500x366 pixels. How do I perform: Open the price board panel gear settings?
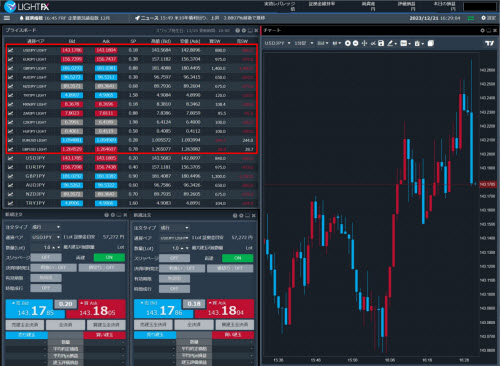pyautogui.click(x=244, y=30)
